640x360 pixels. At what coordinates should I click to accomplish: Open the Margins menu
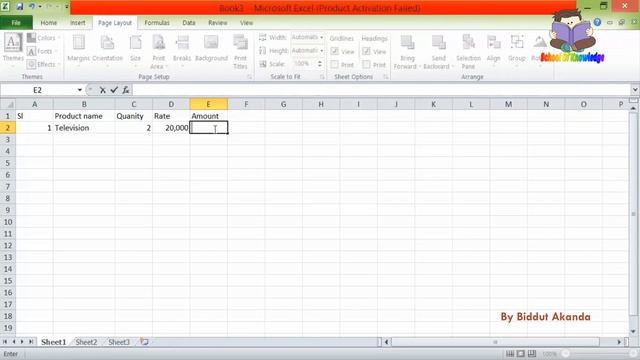click(x=78, y=51)
